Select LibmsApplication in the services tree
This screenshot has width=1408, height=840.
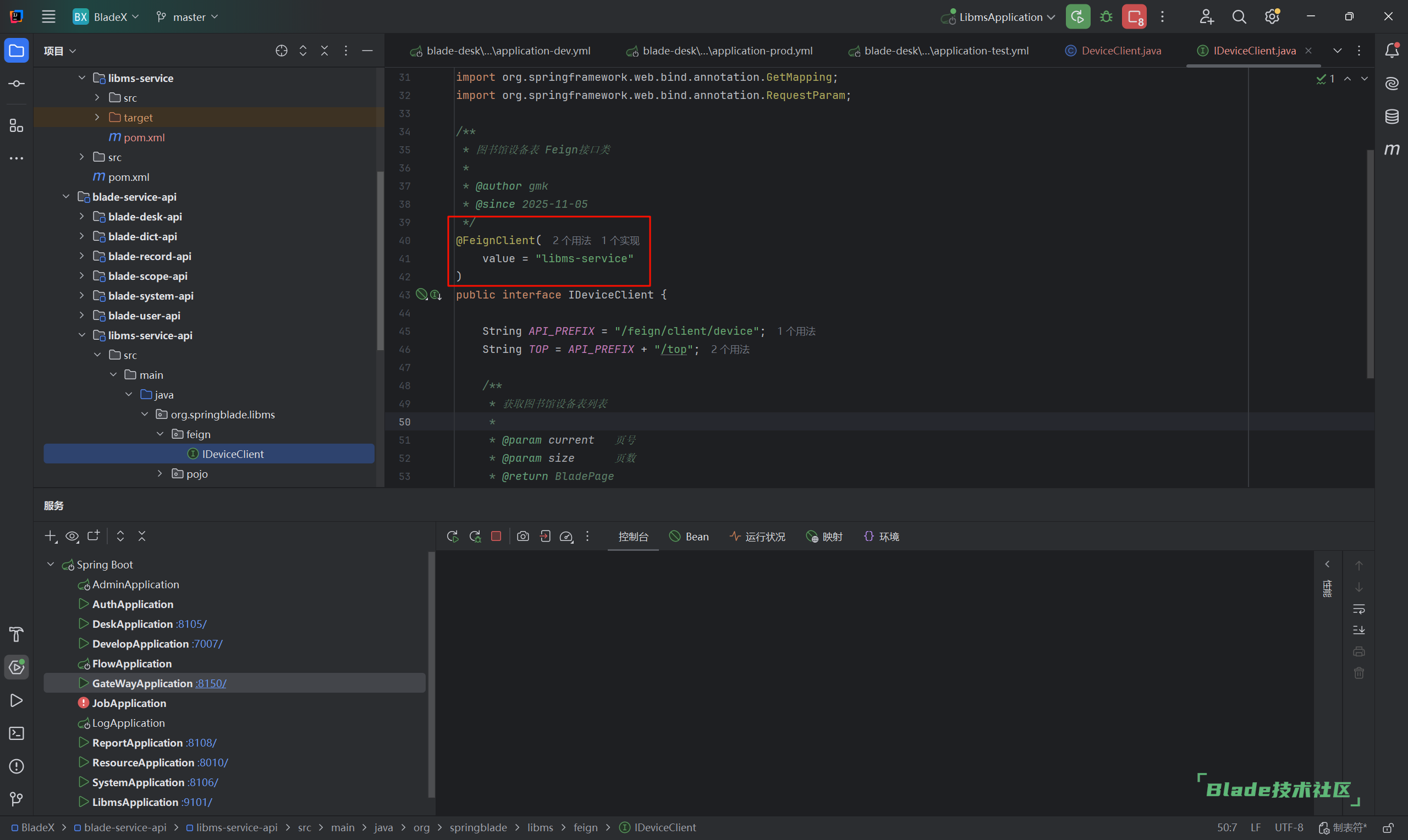point(135,802)
